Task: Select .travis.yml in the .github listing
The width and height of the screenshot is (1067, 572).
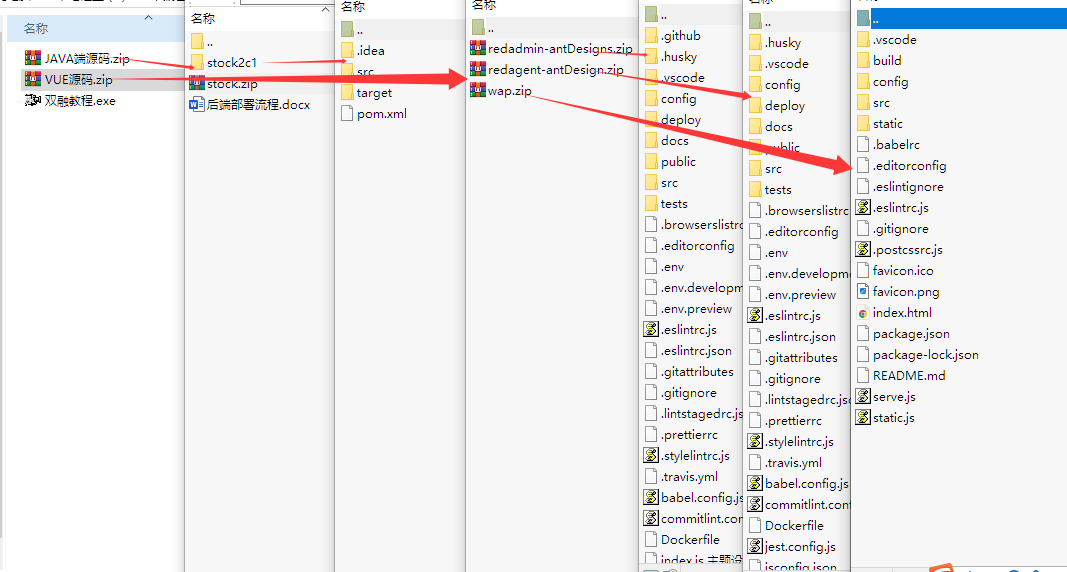Action: click(681, 476)
